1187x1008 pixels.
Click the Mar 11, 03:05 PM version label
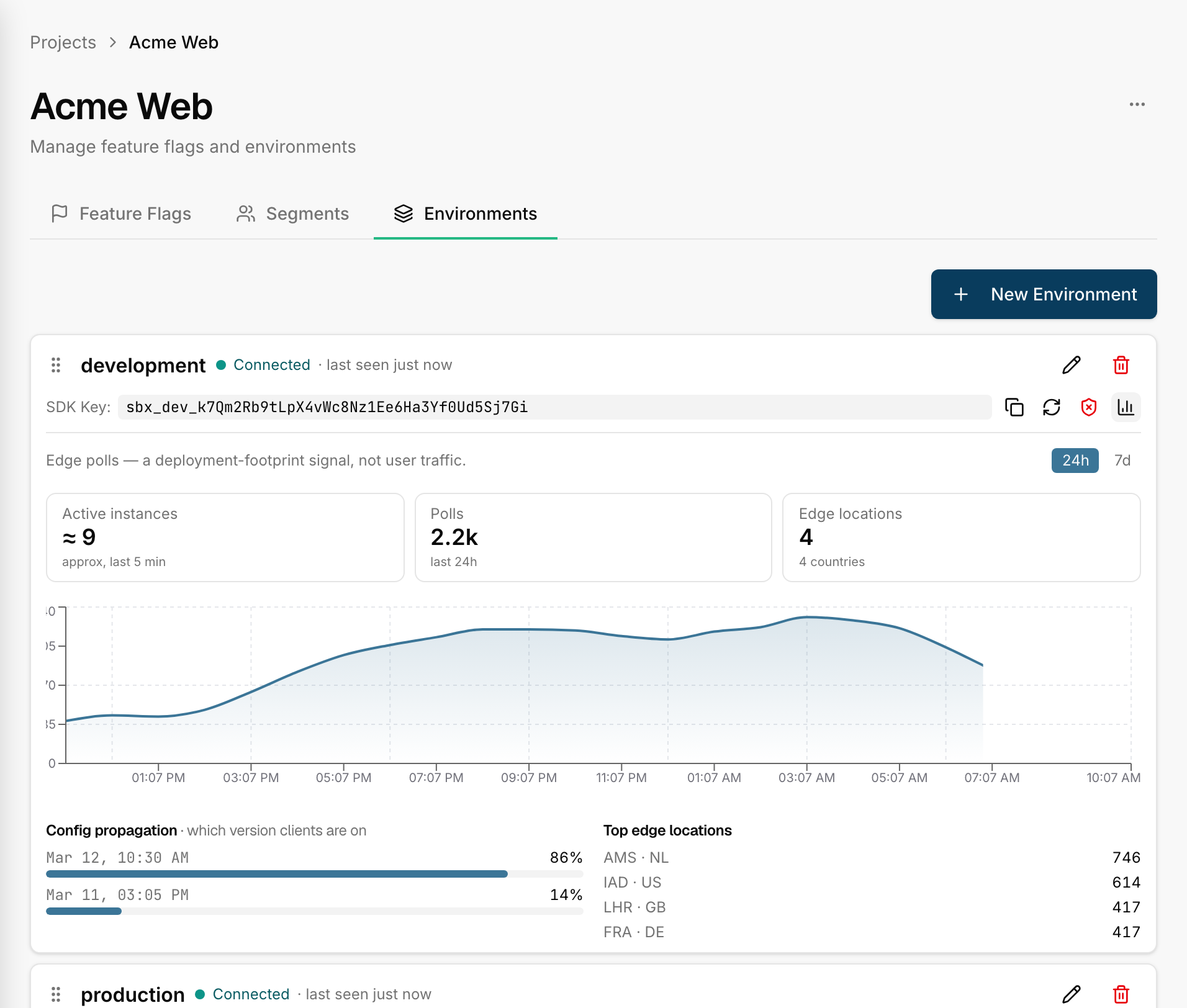pos(117,895)
